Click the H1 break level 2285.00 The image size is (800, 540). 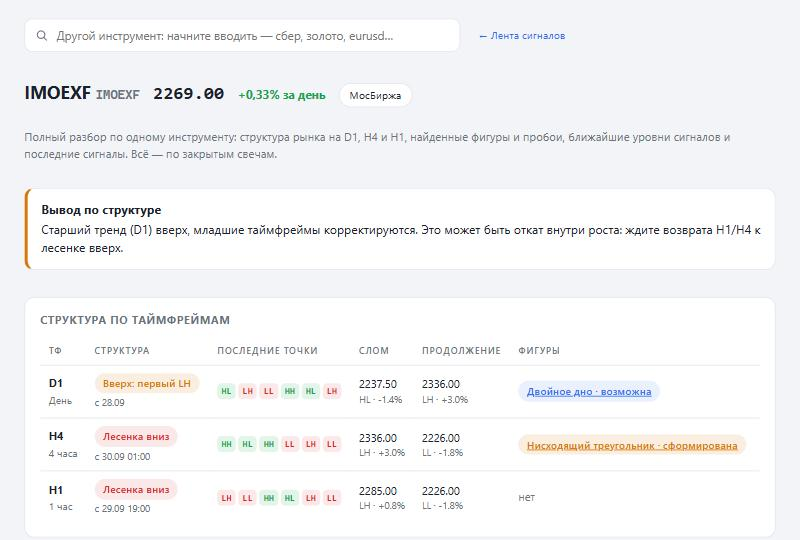378,491
